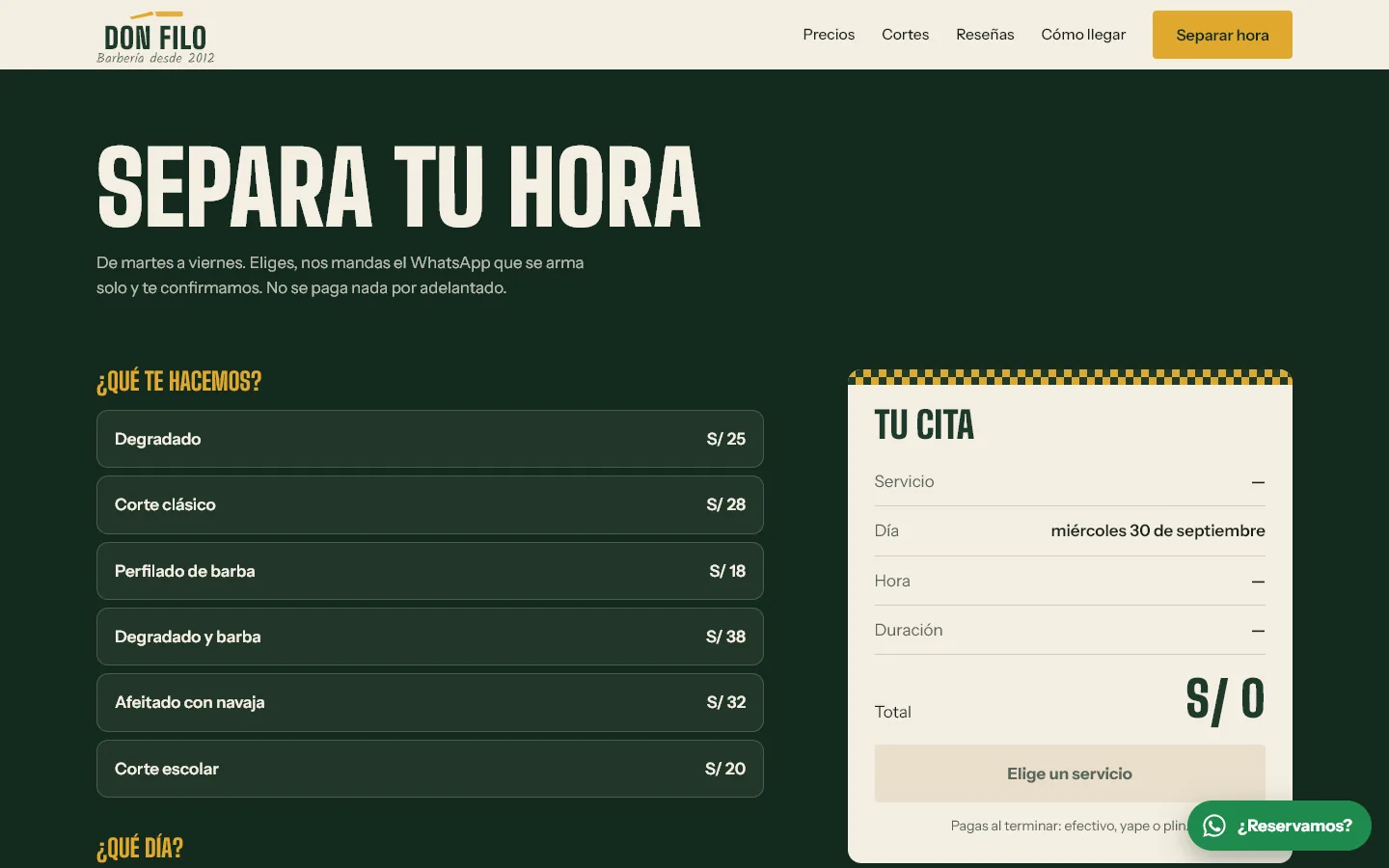Go to the Cortes section

point(905,35)
